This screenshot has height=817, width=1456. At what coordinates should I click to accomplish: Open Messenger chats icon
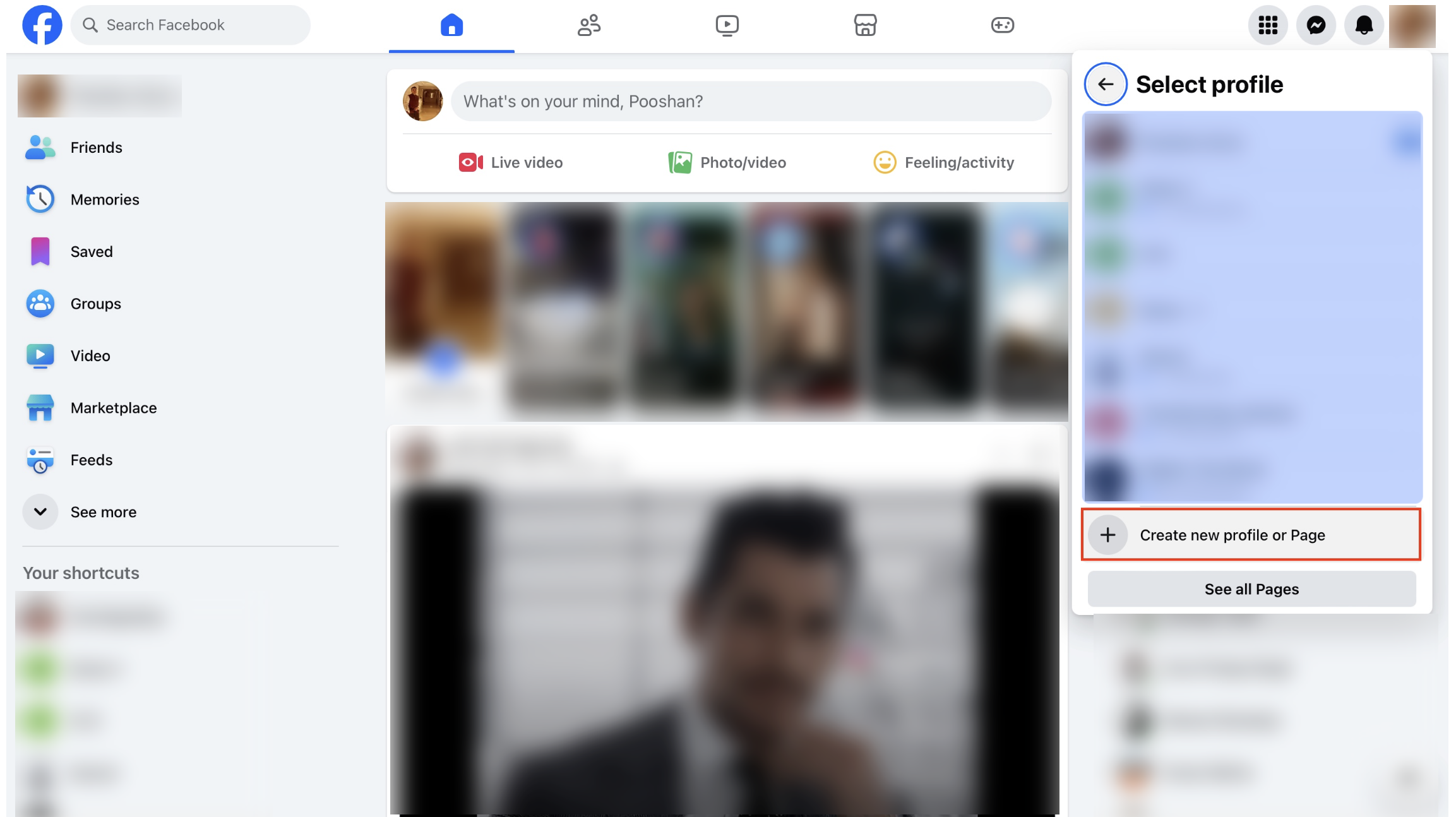[x=1316, y=25]
